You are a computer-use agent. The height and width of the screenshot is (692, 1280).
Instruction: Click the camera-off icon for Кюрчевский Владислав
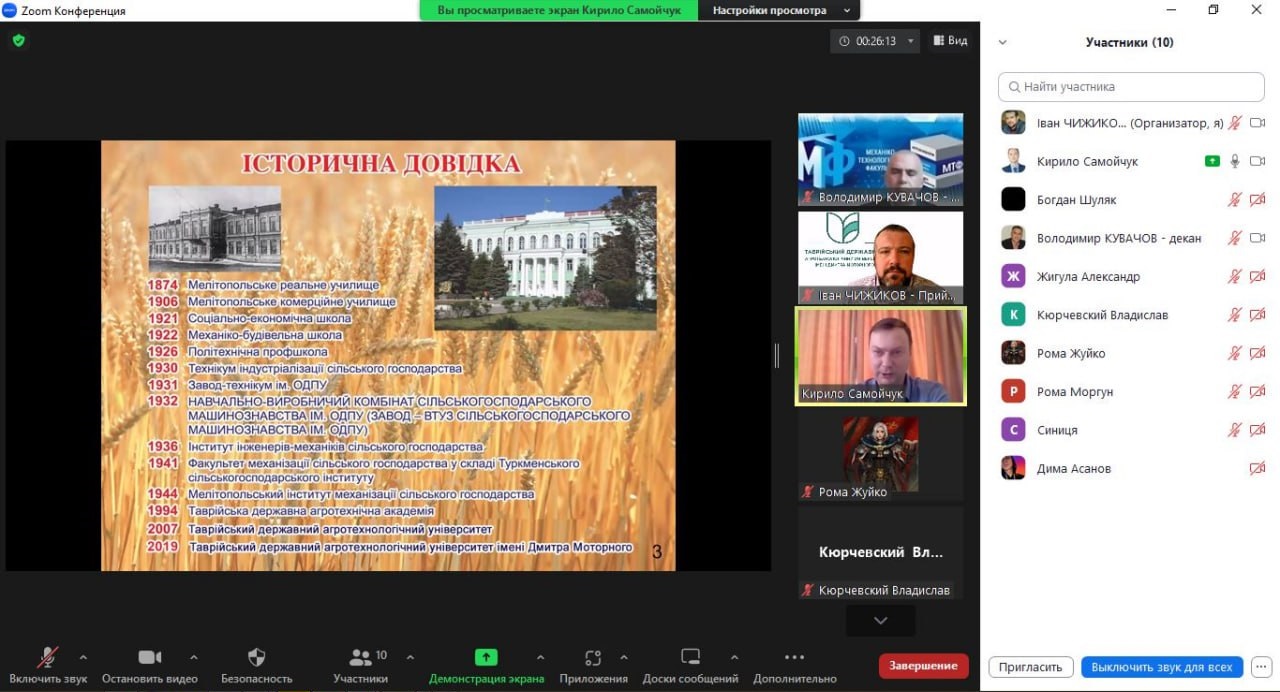[x=1258, y=315]
